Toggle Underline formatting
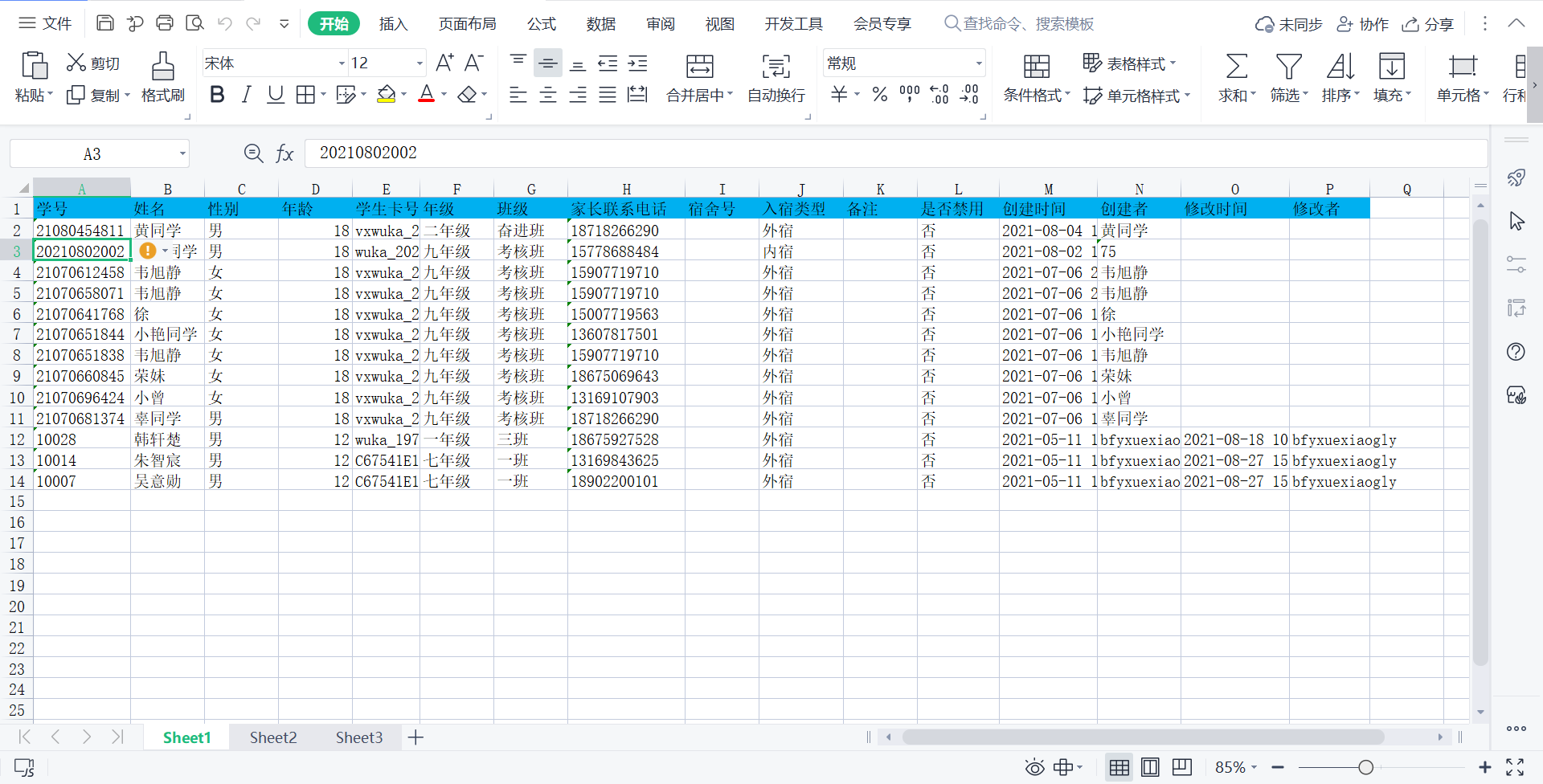Image resolution: width=1543 pixels, height=784 pixels. [x=276, y=95]
